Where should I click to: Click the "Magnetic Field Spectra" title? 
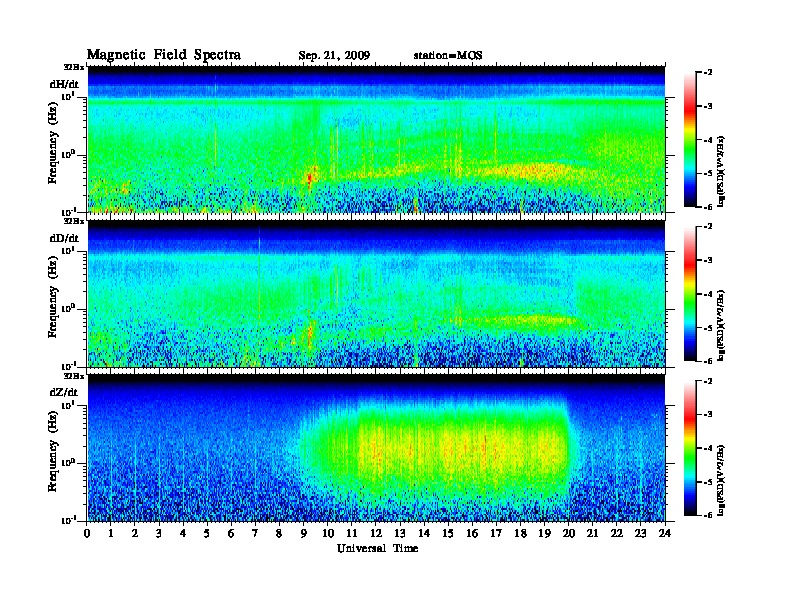point(164,55)
